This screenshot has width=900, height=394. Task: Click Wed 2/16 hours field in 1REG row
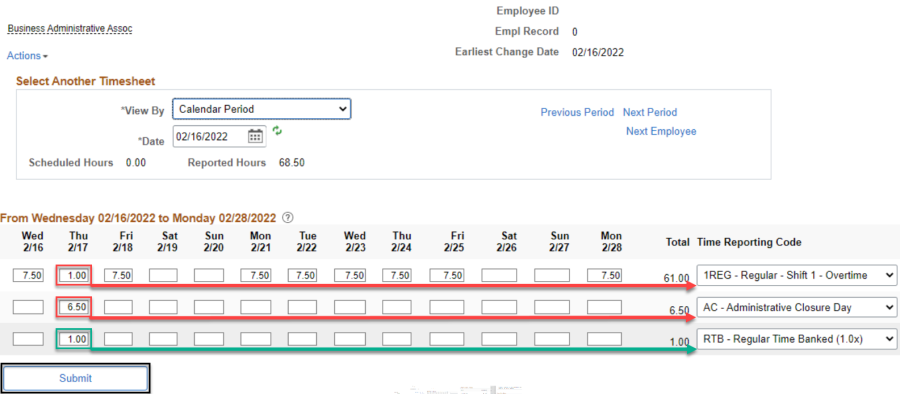(x=28, y=275)
